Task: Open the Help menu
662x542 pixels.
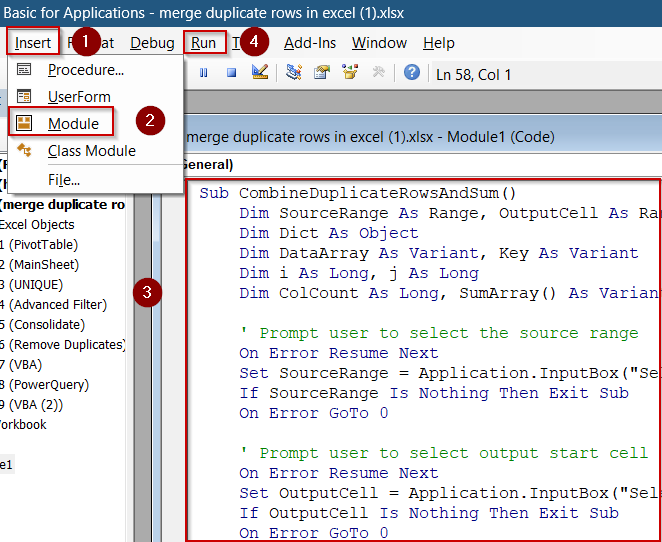Action: pos(439,43)
